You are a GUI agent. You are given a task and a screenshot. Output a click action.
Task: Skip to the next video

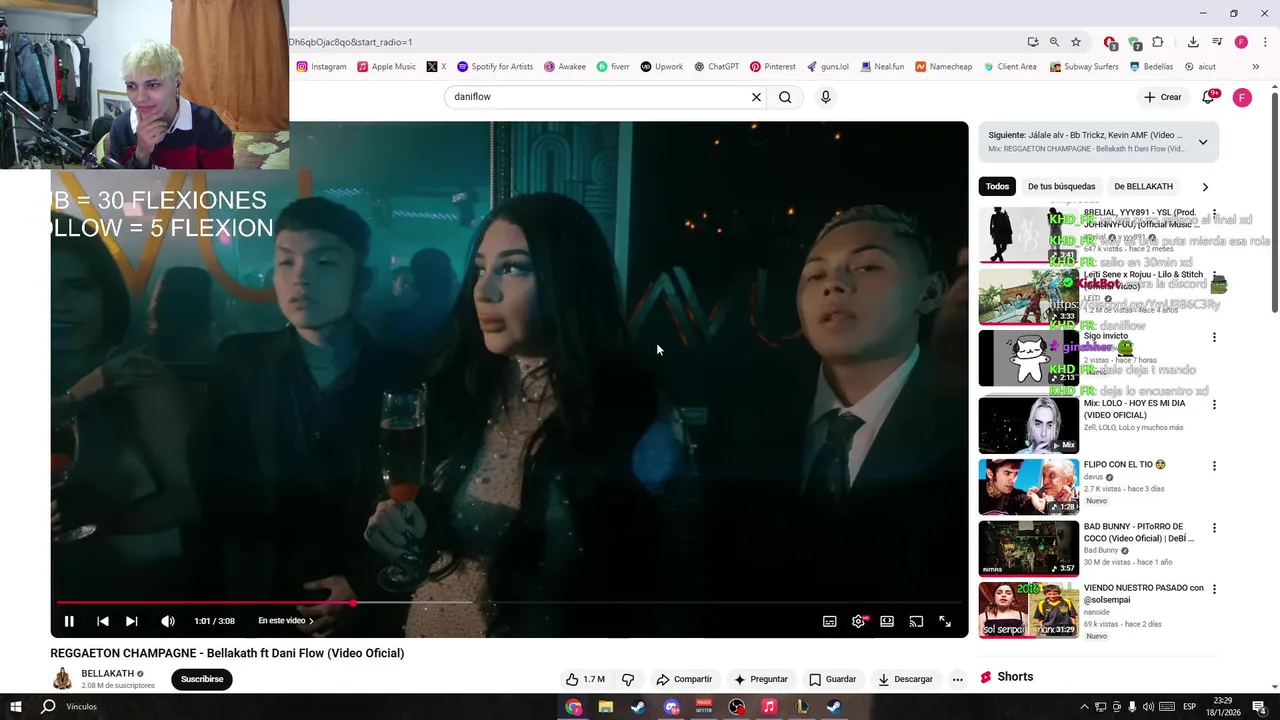131,621
